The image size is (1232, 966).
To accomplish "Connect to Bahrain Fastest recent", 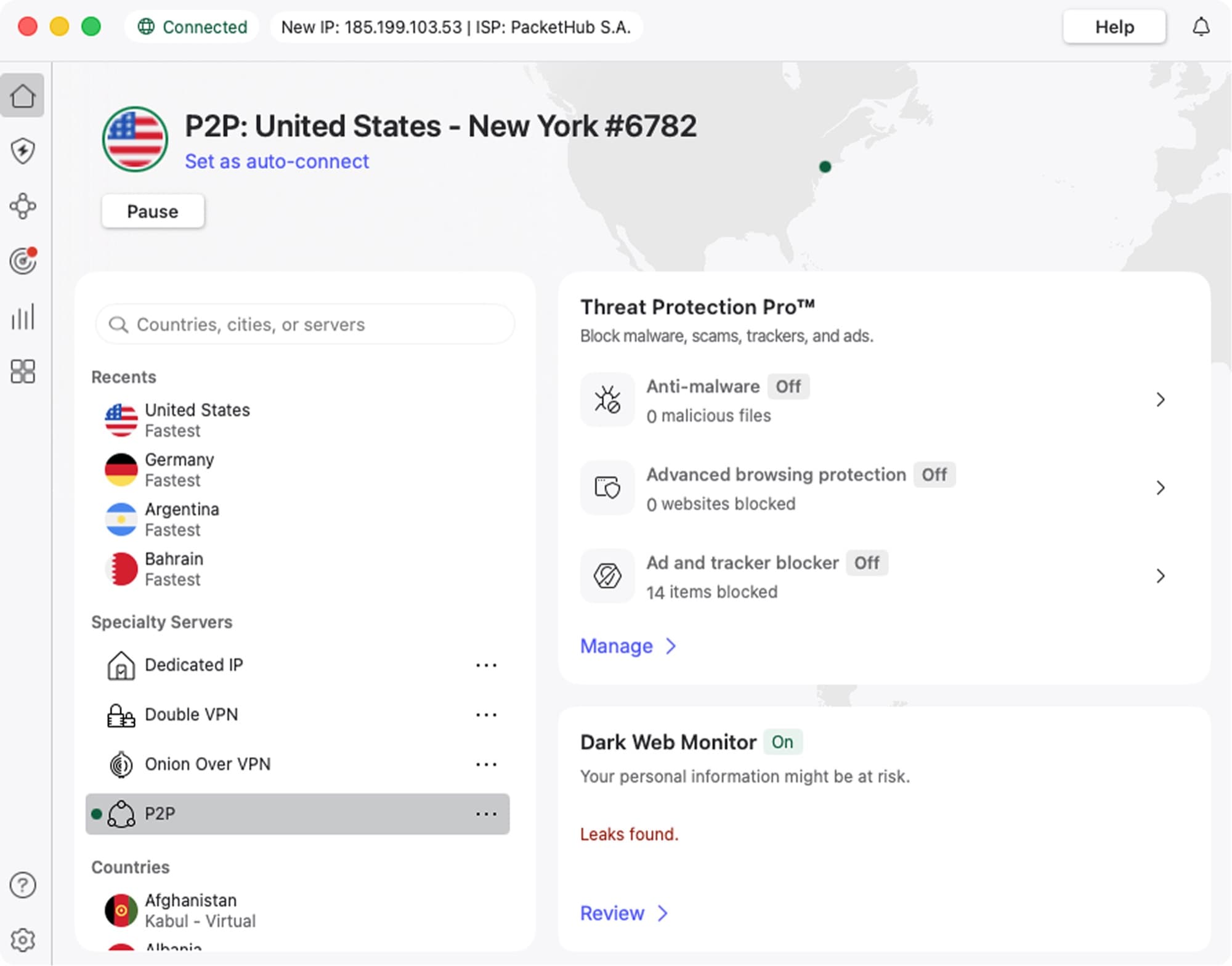I will (298, 569).
